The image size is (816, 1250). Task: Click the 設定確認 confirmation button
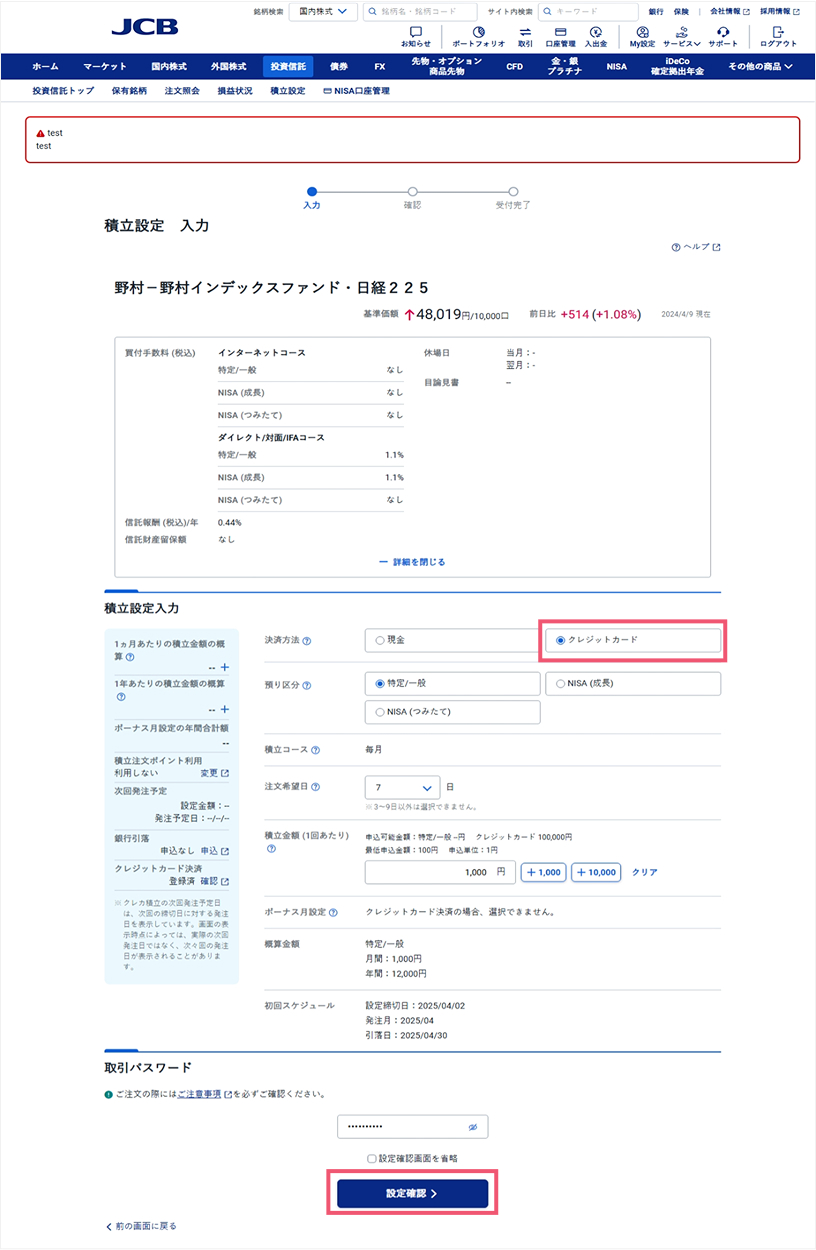click(x=411, y=1192)
